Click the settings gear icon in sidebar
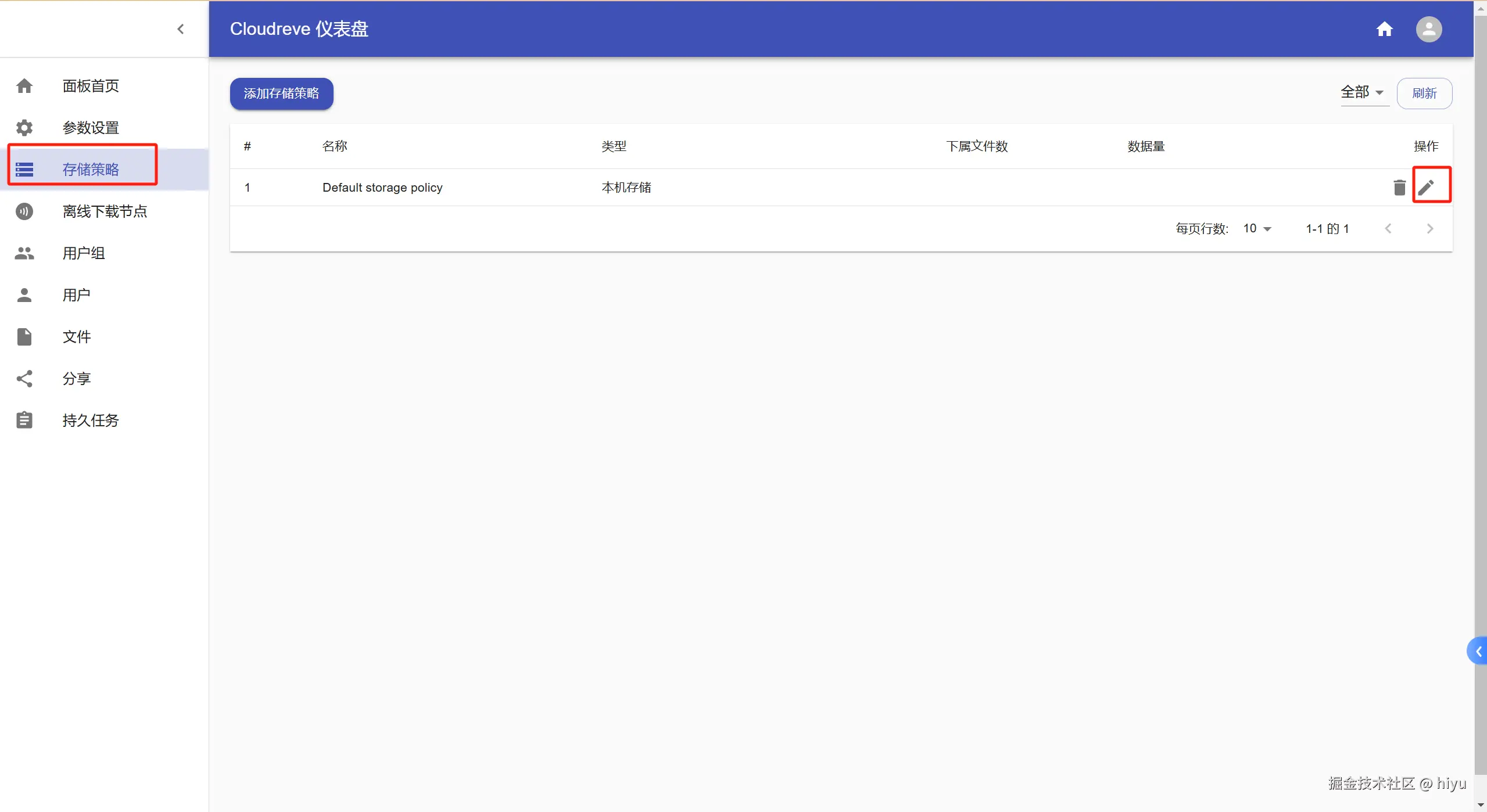 tap(24, 127)
